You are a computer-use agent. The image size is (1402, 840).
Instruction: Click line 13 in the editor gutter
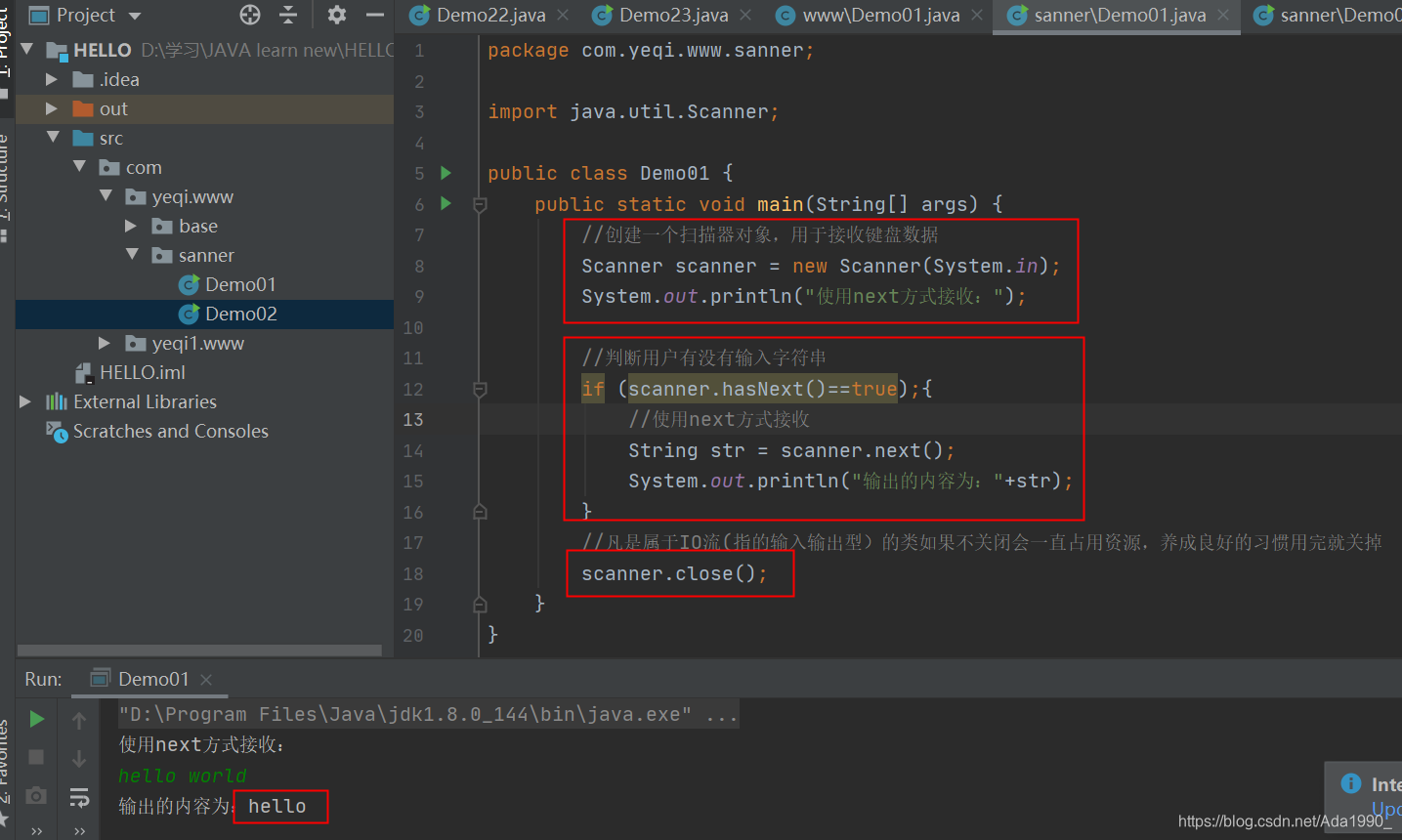(413, 419)
